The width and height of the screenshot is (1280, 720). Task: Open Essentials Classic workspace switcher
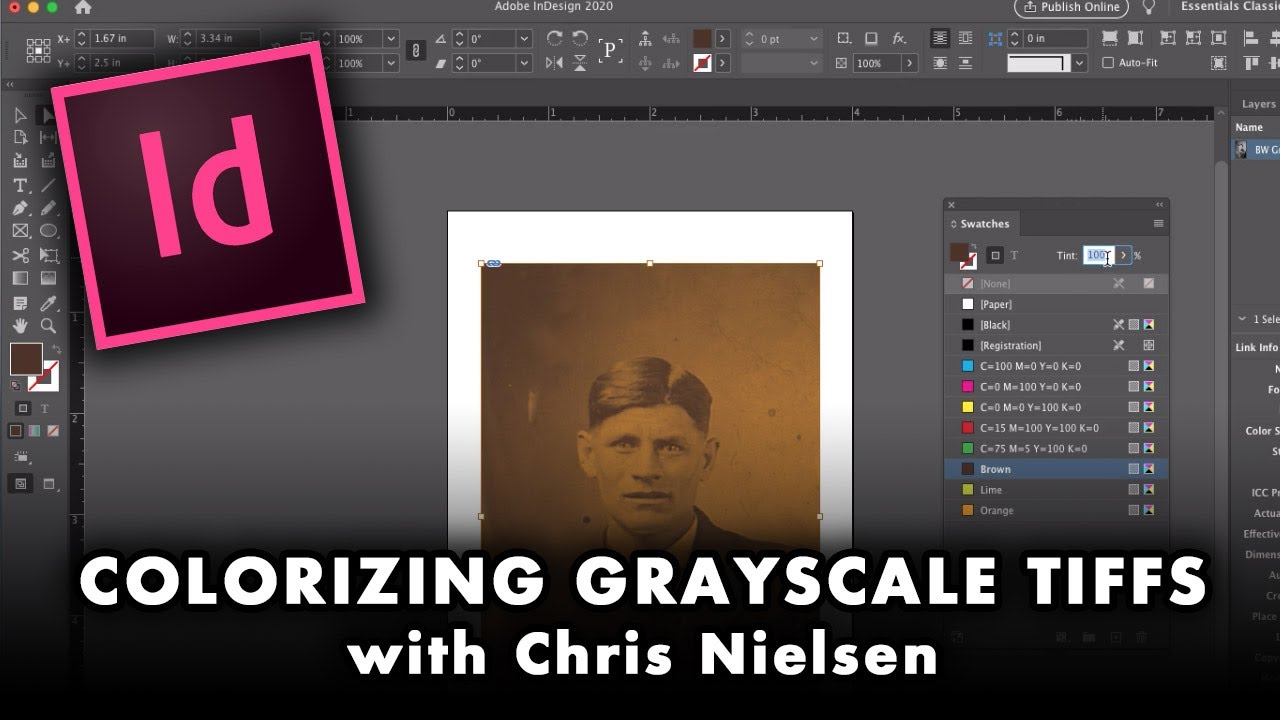click(x=1228, y=7)
